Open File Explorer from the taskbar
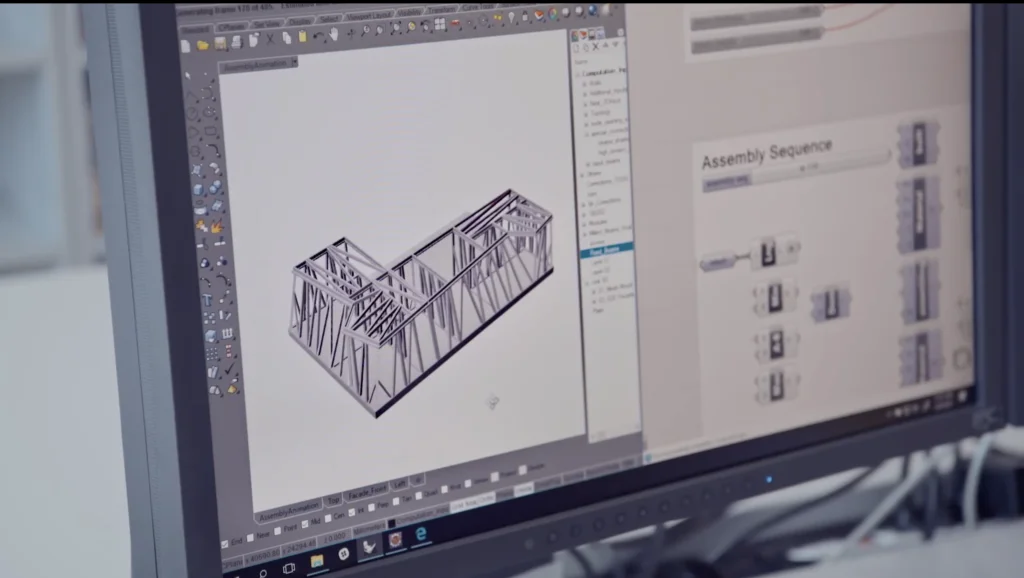Viewport: 1024px width, 578px height. coord(317,559)
